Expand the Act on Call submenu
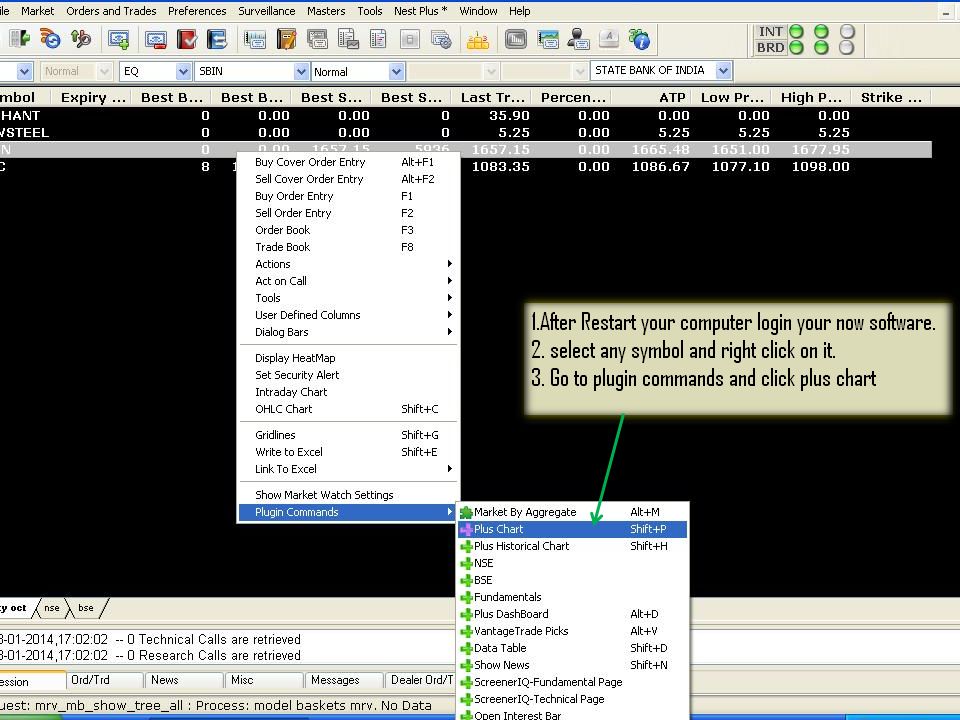960x720 pixels. (348, 281)
